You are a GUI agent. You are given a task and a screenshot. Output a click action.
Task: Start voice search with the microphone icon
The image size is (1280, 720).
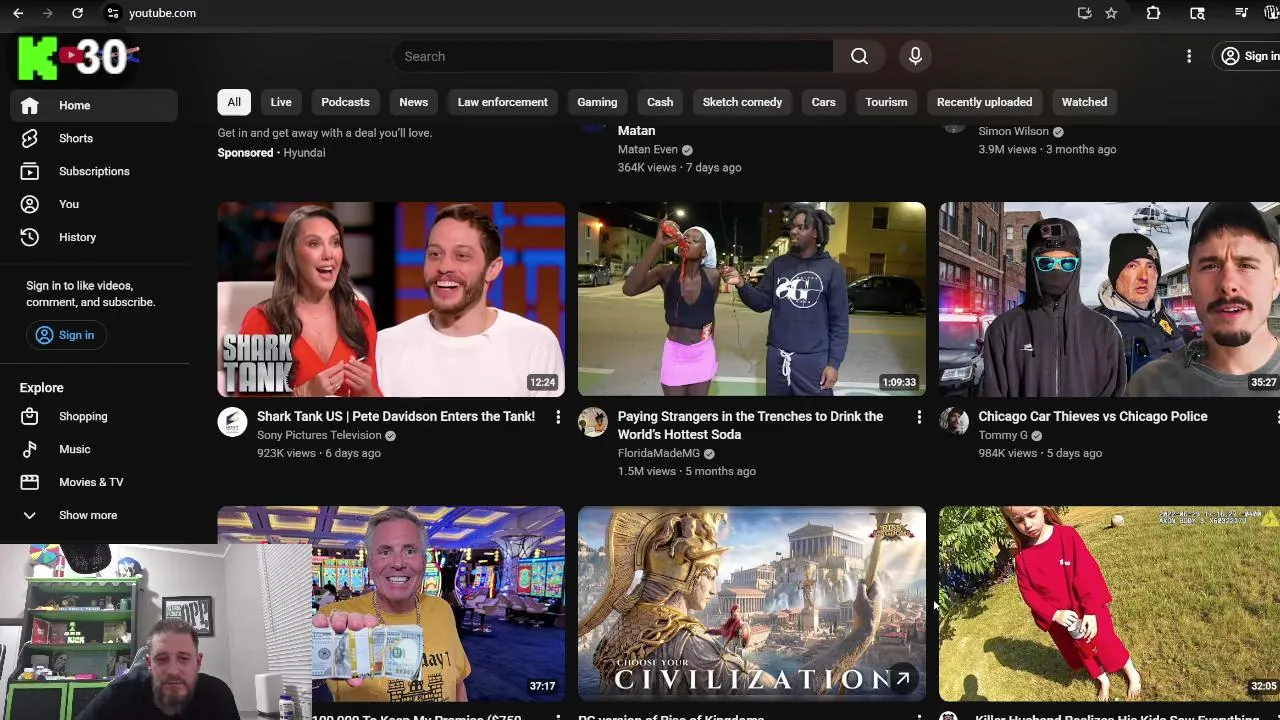pyautogui.click(x=915, y=56)
